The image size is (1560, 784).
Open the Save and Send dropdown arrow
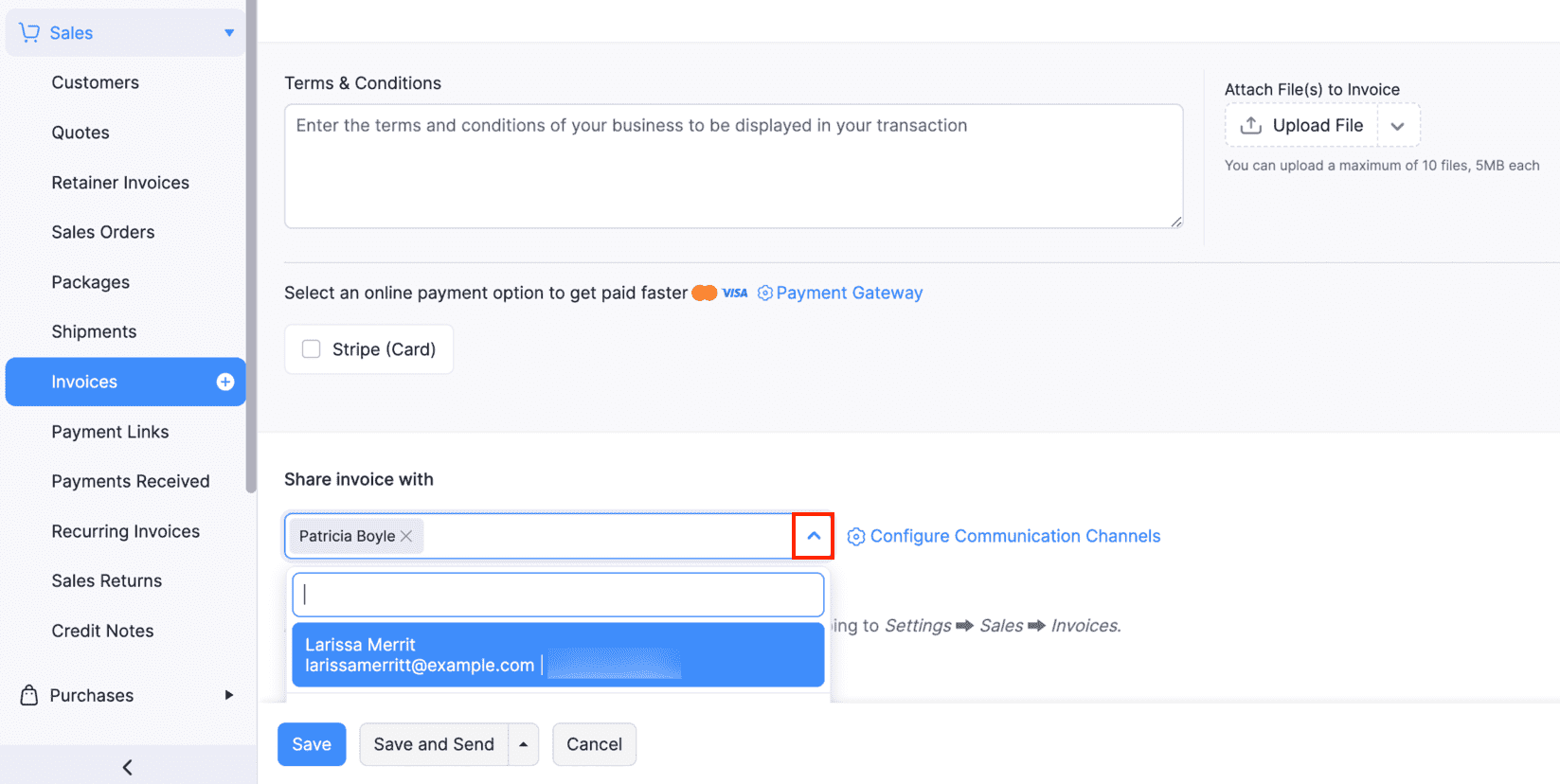pyautogui.click(x=523, y=744)
